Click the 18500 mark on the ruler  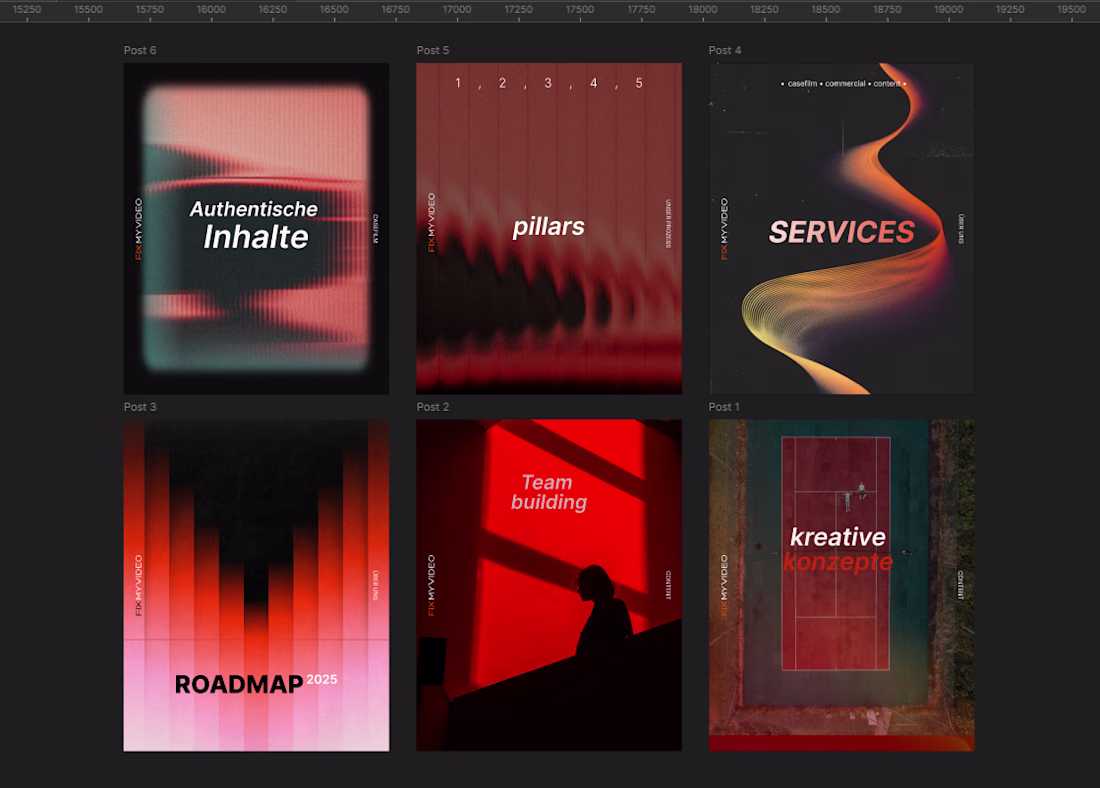tap(826, 10)
